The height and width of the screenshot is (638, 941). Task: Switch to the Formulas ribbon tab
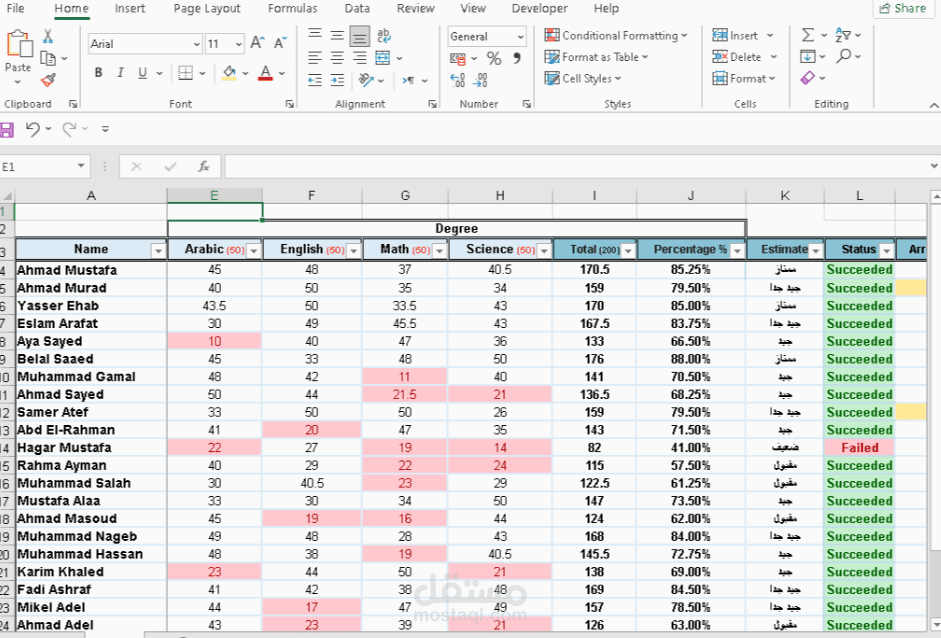pyautogui.click(x=292, y=8)
